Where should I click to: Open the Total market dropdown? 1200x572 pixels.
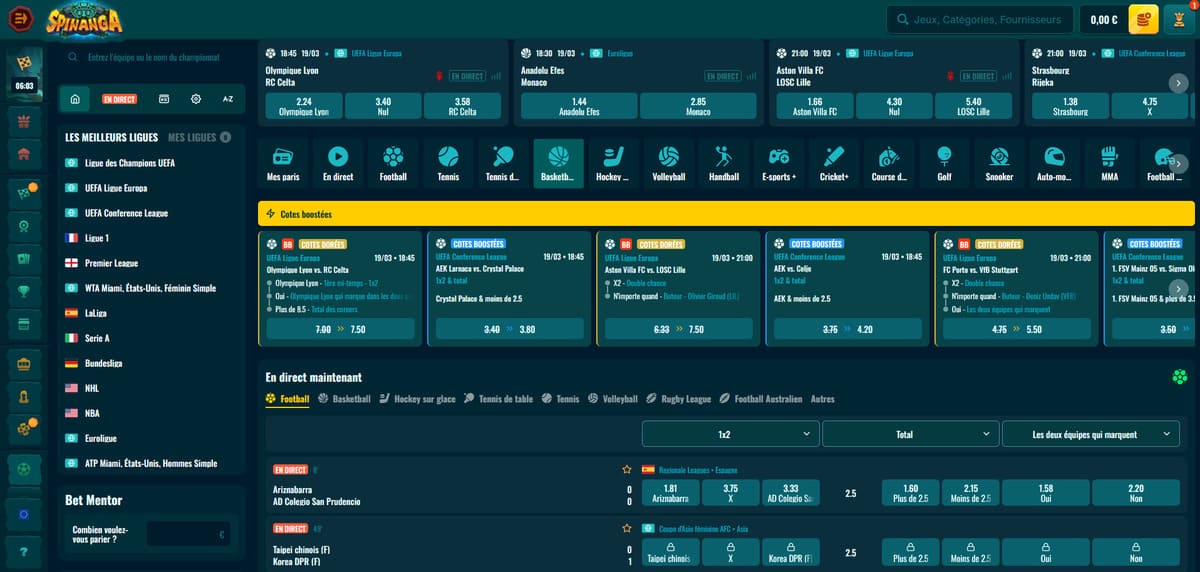coord(910,434)
